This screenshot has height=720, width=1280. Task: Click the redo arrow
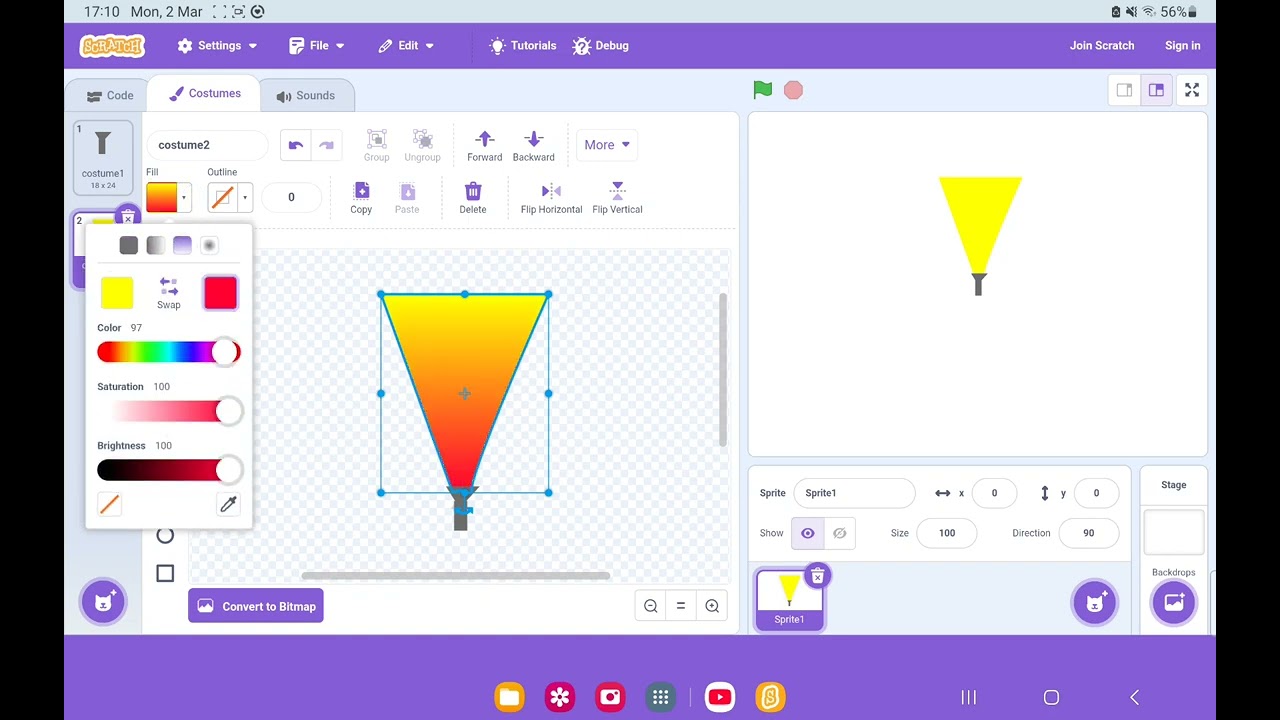click(326, 145)
